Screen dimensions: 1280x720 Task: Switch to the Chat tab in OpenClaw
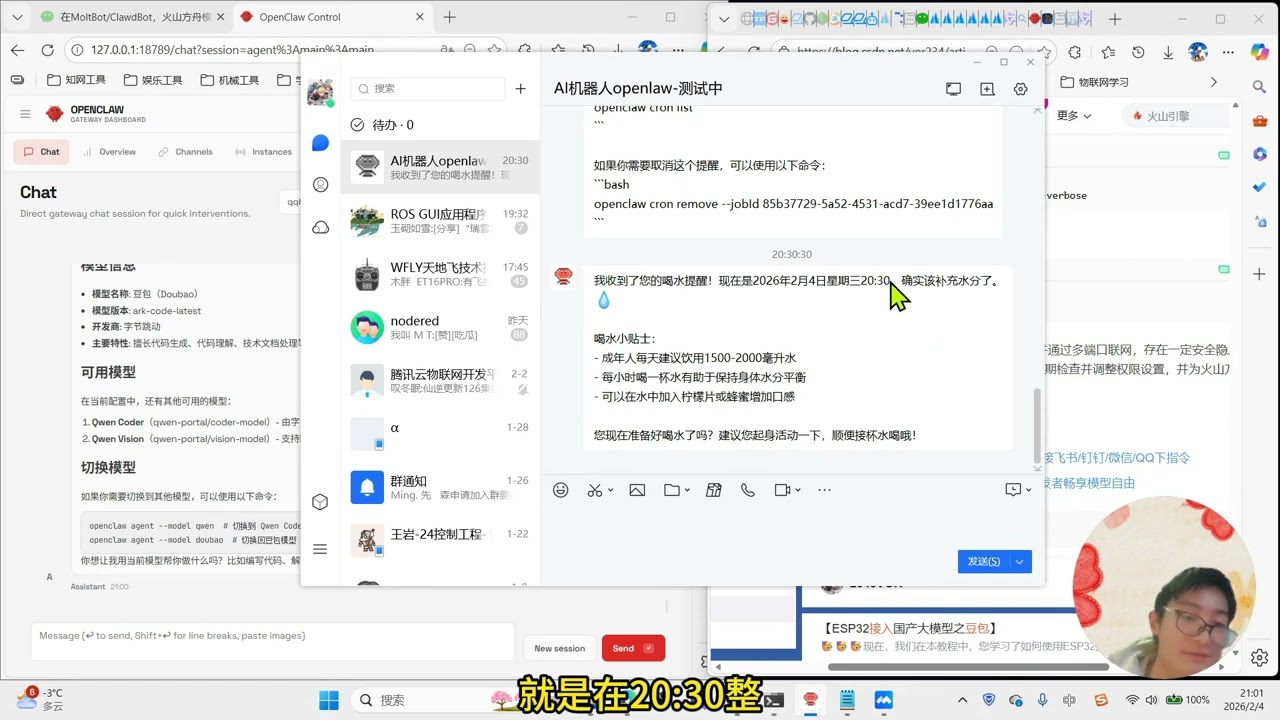[x=41, y=152]
